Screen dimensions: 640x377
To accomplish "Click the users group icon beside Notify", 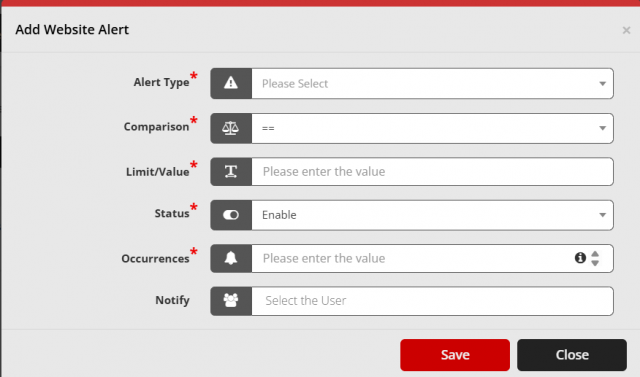I will click(x=231, y=300).
